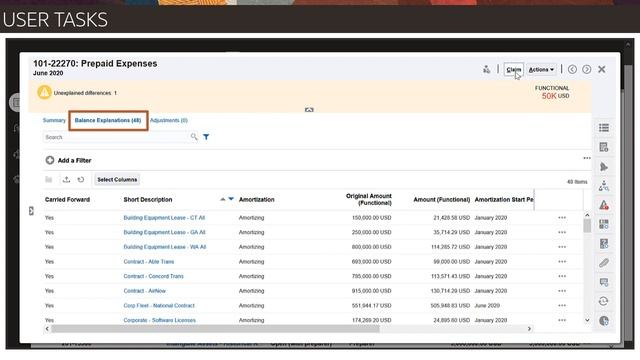Image resolution: width=640 pixels, height=360 pixels.
Task: Open the workflow icon in right sidebar
Action: click(x=604, y=187)
